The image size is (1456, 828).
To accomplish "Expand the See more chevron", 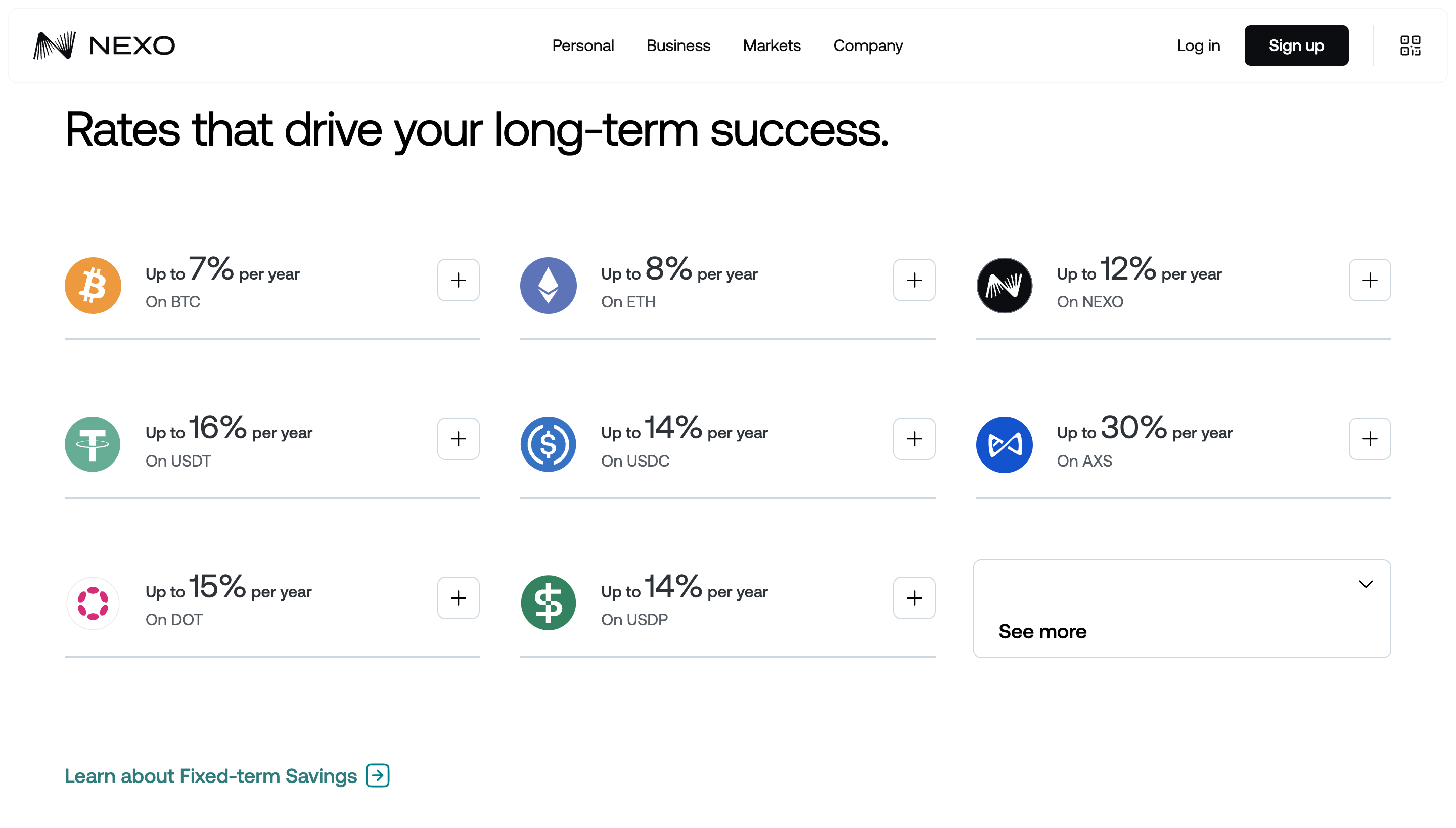I will (1367, 583).
